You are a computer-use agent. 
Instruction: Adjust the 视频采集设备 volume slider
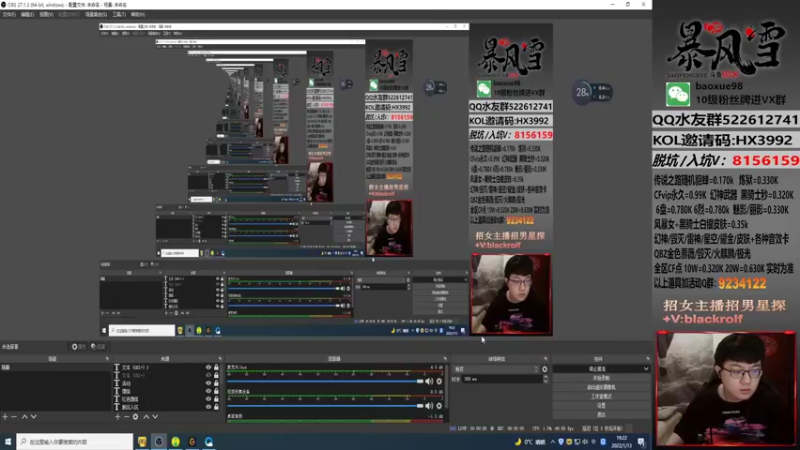point(325,406)
